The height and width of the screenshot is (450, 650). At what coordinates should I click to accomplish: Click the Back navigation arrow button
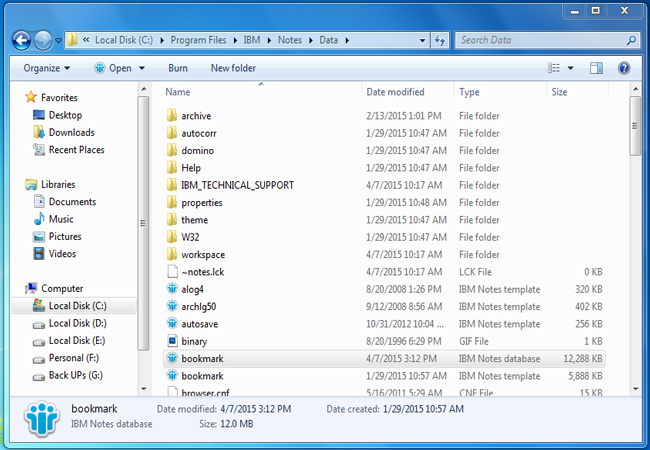pos(21,40)
